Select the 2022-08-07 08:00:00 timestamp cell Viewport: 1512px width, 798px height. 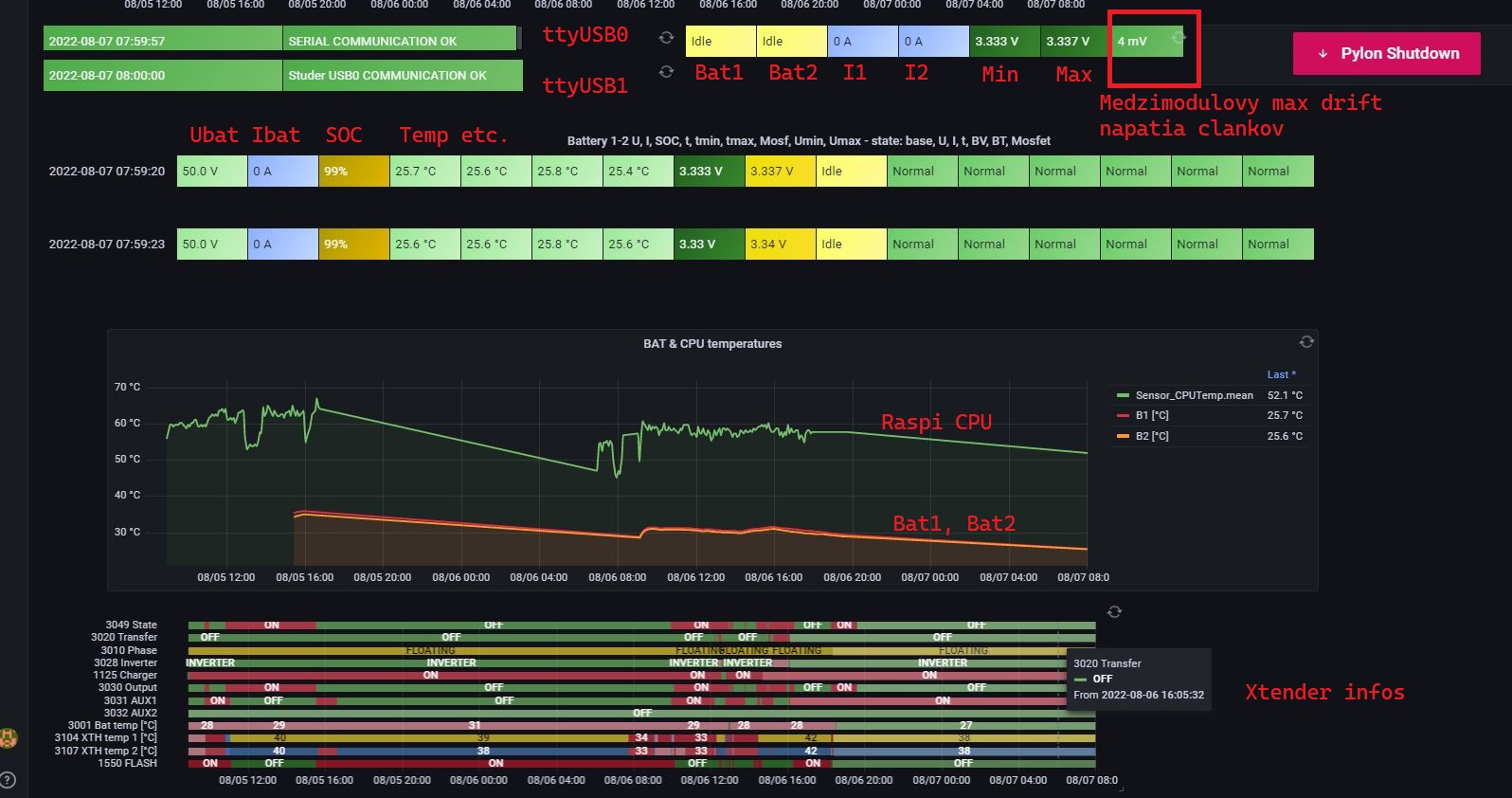tap(163, 75)
